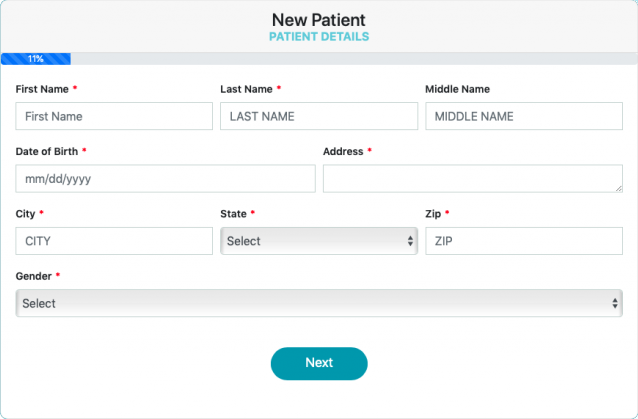This screenshot has height=419, width=638.
Task: Click the First Name label
Action: [42, 89]
